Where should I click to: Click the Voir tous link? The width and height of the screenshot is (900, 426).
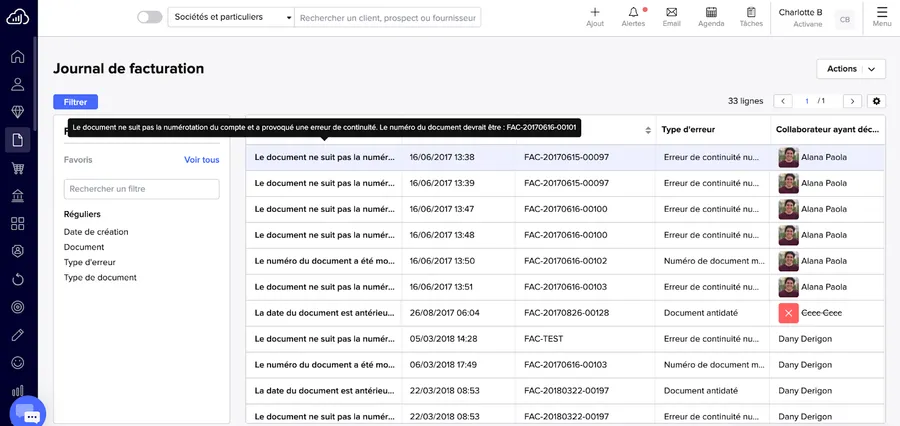tap(201, 160)
